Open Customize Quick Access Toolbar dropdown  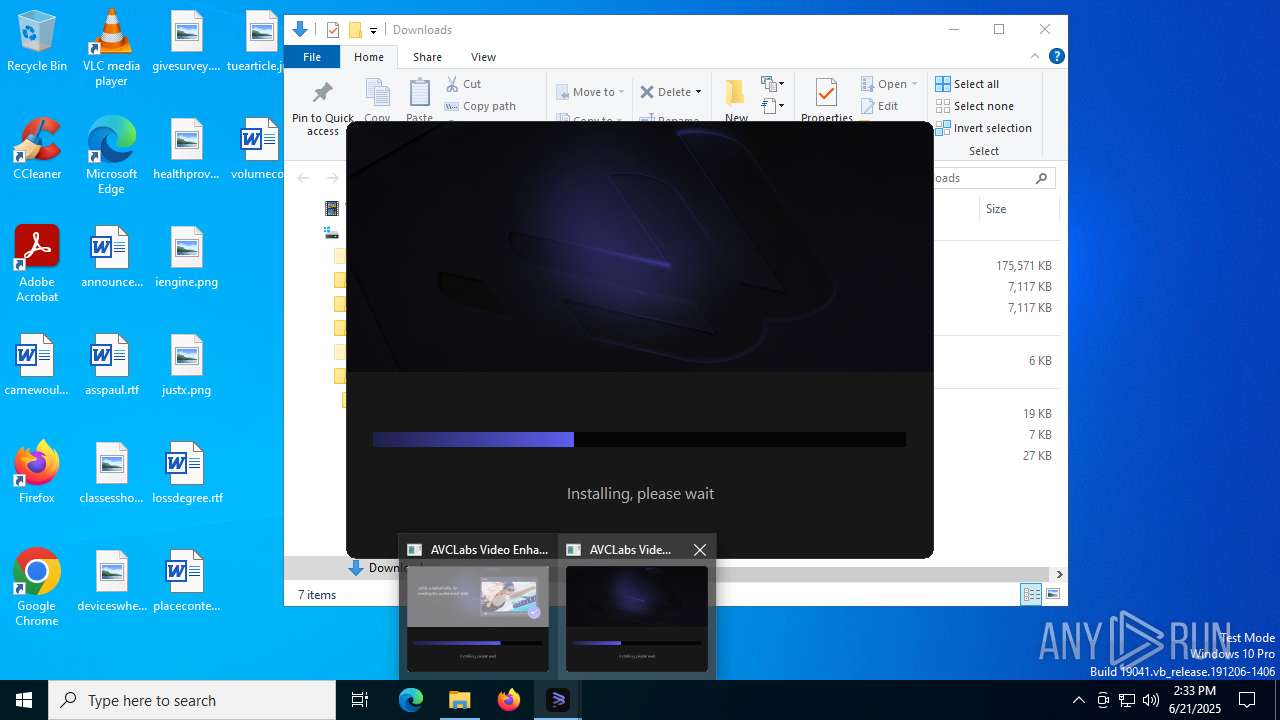click(373, 31)
